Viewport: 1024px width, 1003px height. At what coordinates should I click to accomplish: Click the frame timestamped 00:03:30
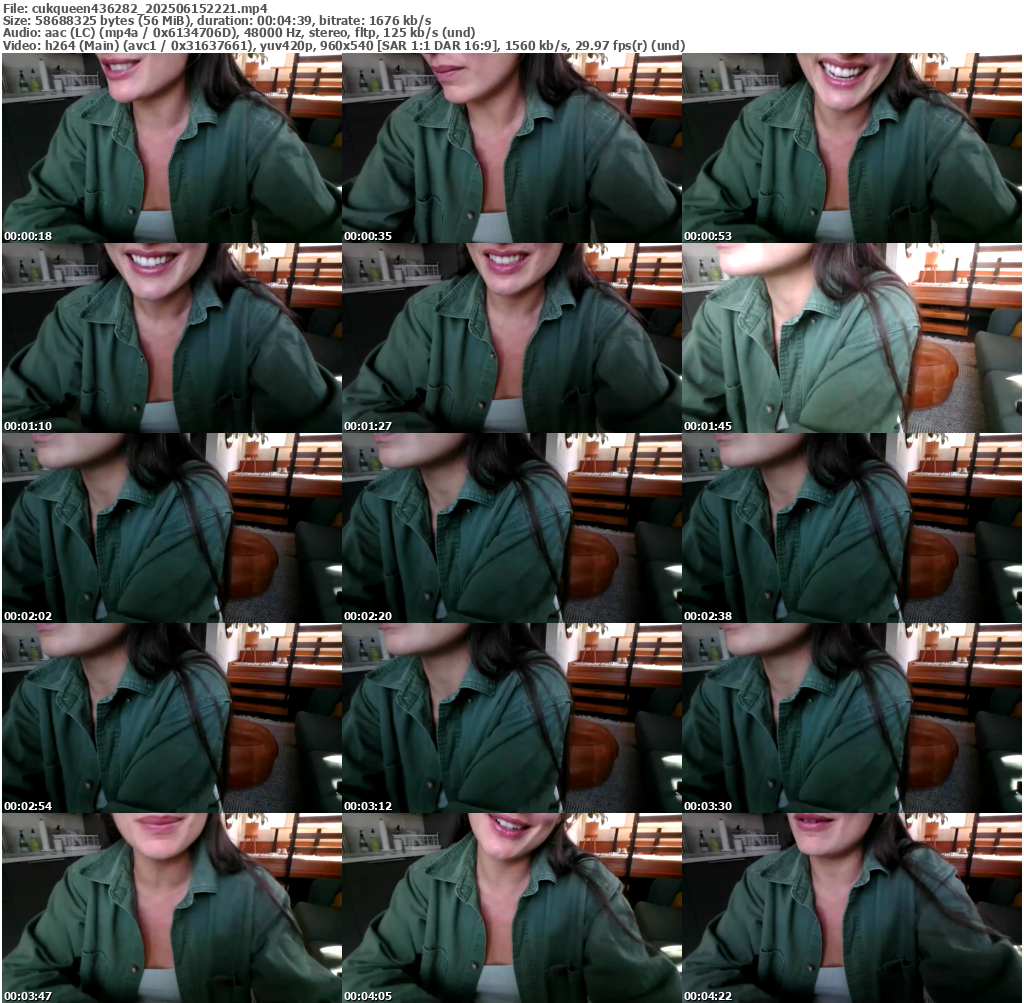click(x=851, y=718)
